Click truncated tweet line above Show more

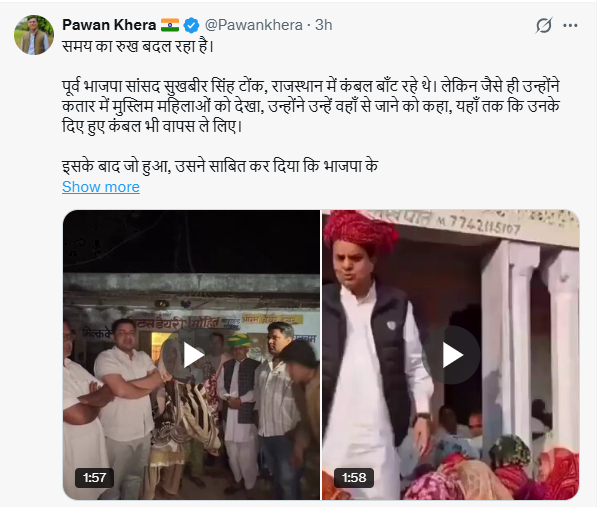click(x=220, y=166)
